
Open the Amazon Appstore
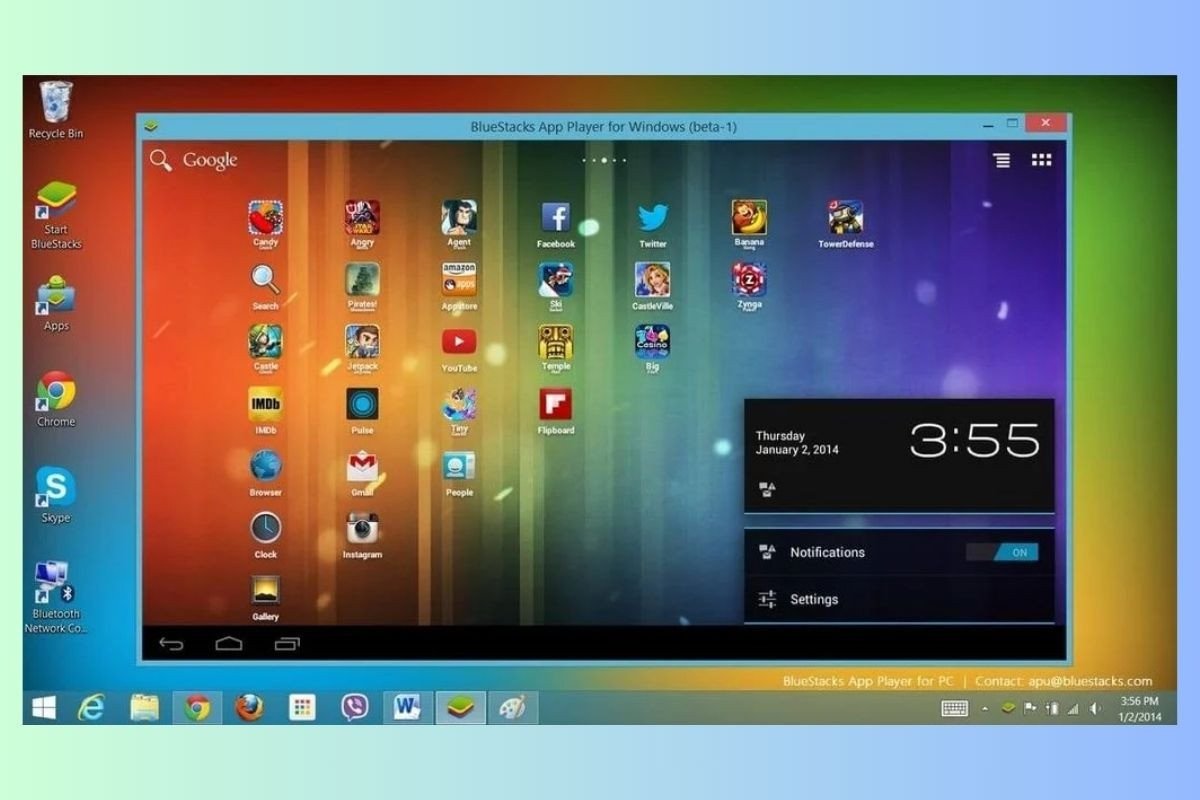click(457, 281)
